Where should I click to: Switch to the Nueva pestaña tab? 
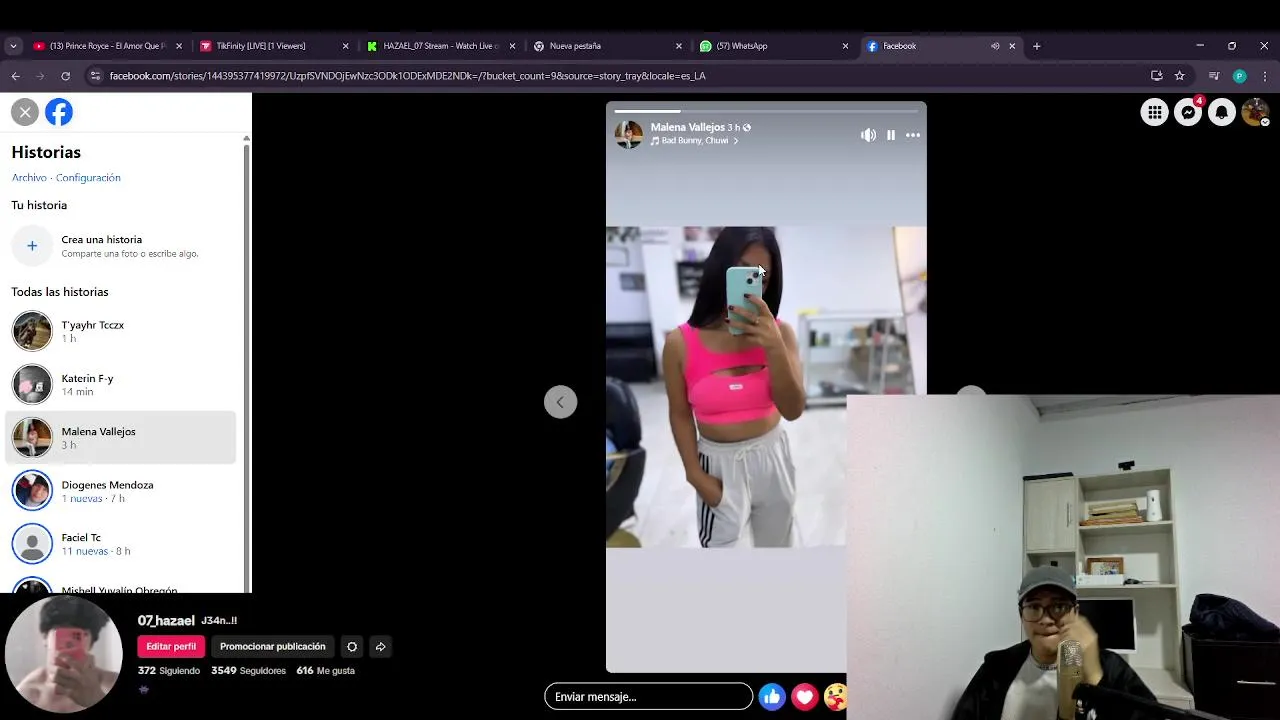coord(608,46)
